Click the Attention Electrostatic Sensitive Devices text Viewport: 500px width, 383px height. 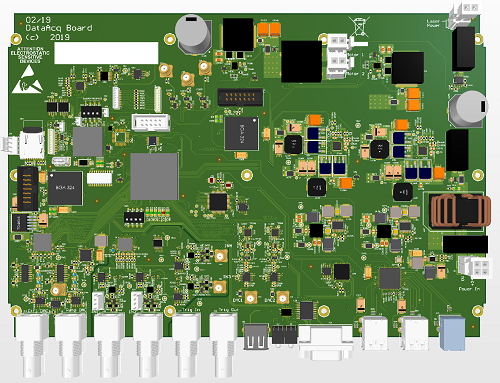pyautogui.click(x=30, y=55)
